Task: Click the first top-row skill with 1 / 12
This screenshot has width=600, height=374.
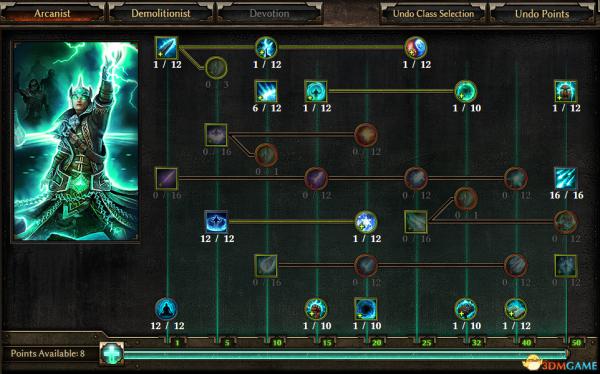Action: tap(166, 48)
